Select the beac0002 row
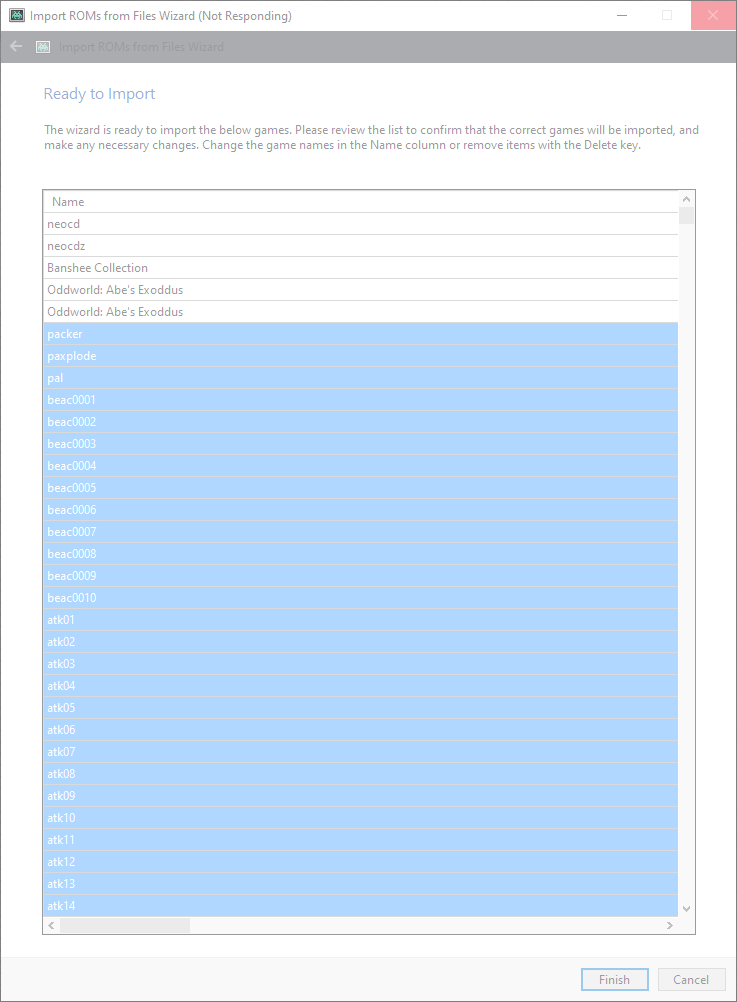The image size is (737, 1002). [x=361, y=422]
